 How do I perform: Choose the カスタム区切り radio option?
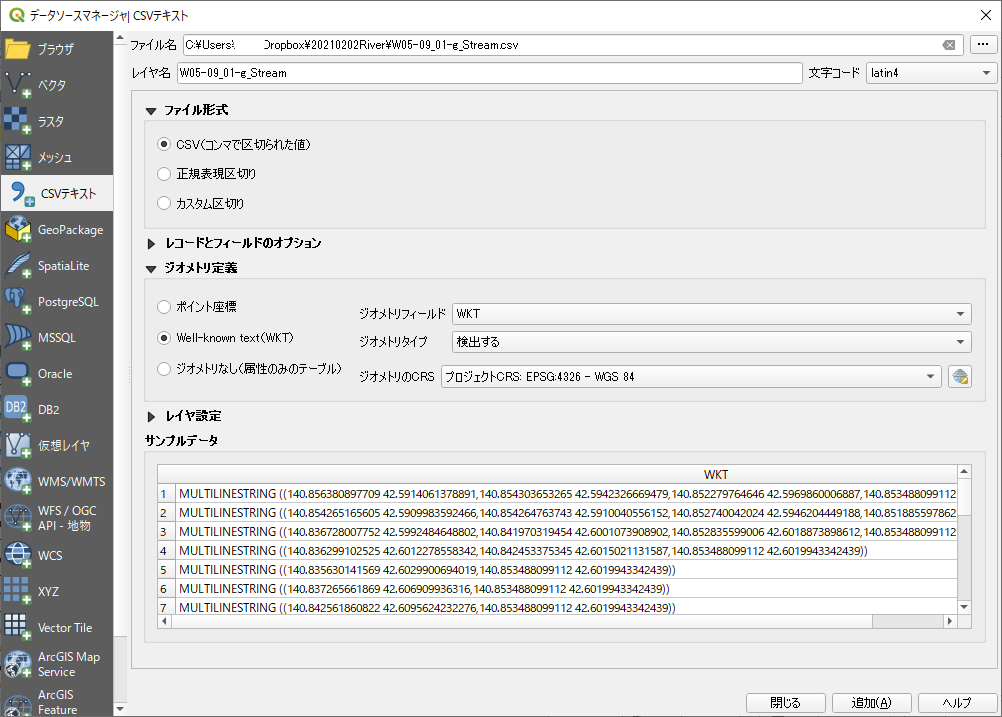click(165, 203)
